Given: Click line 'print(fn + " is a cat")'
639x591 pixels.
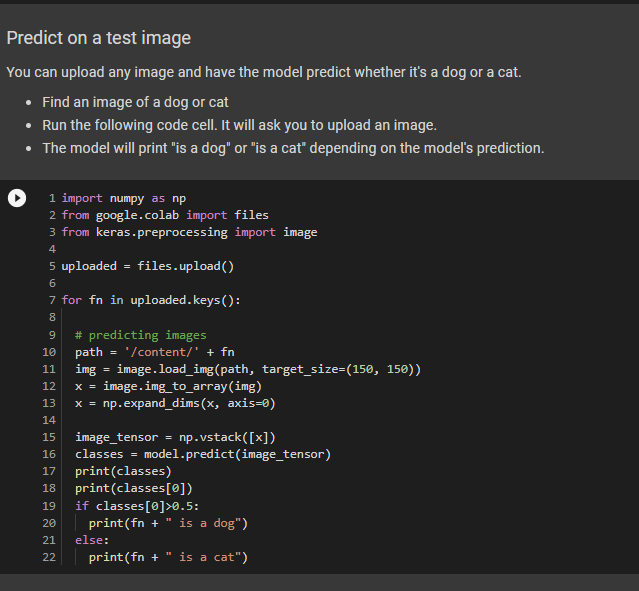Looking at the screenshot, I should (168, 558).
